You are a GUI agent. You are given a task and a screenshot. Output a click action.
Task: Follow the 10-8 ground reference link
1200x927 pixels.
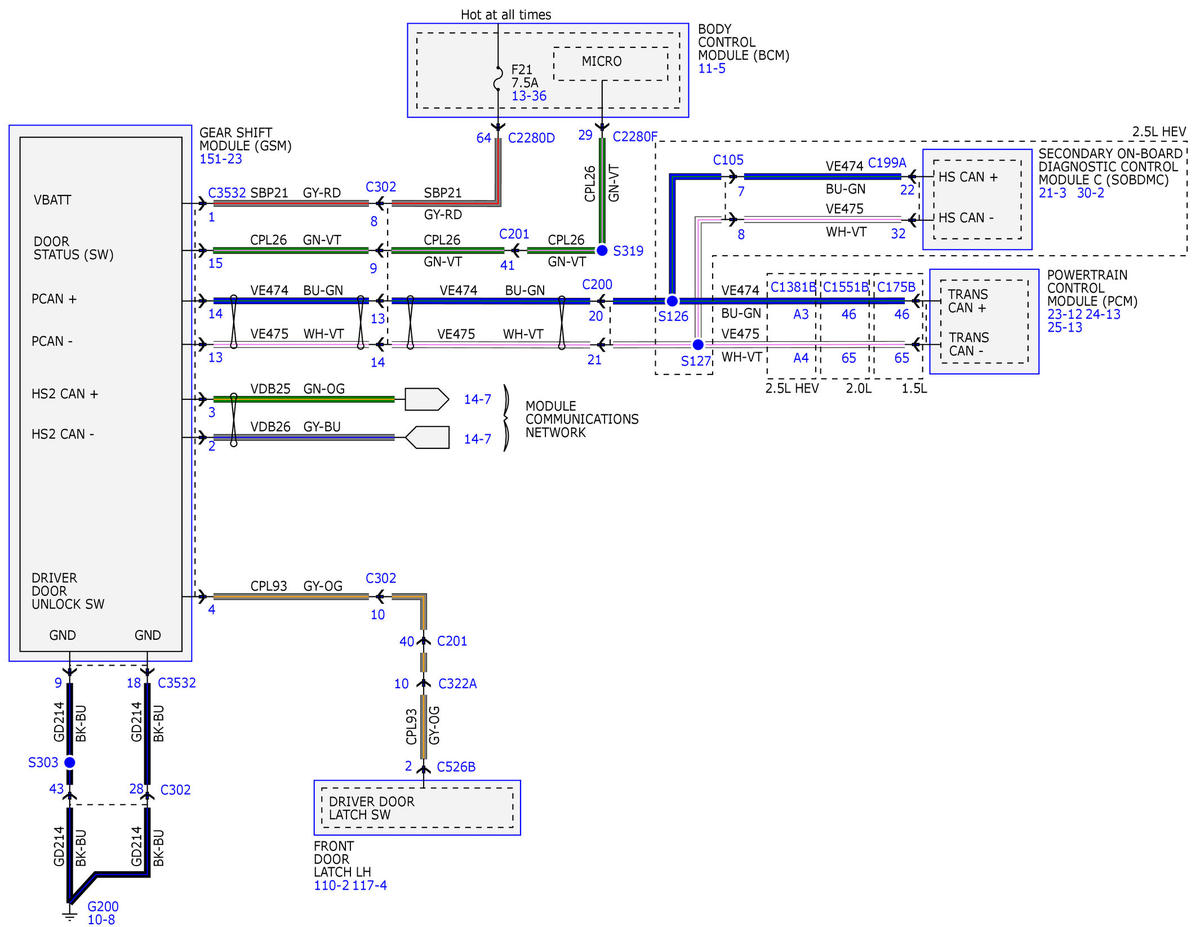tap(101, 920)
